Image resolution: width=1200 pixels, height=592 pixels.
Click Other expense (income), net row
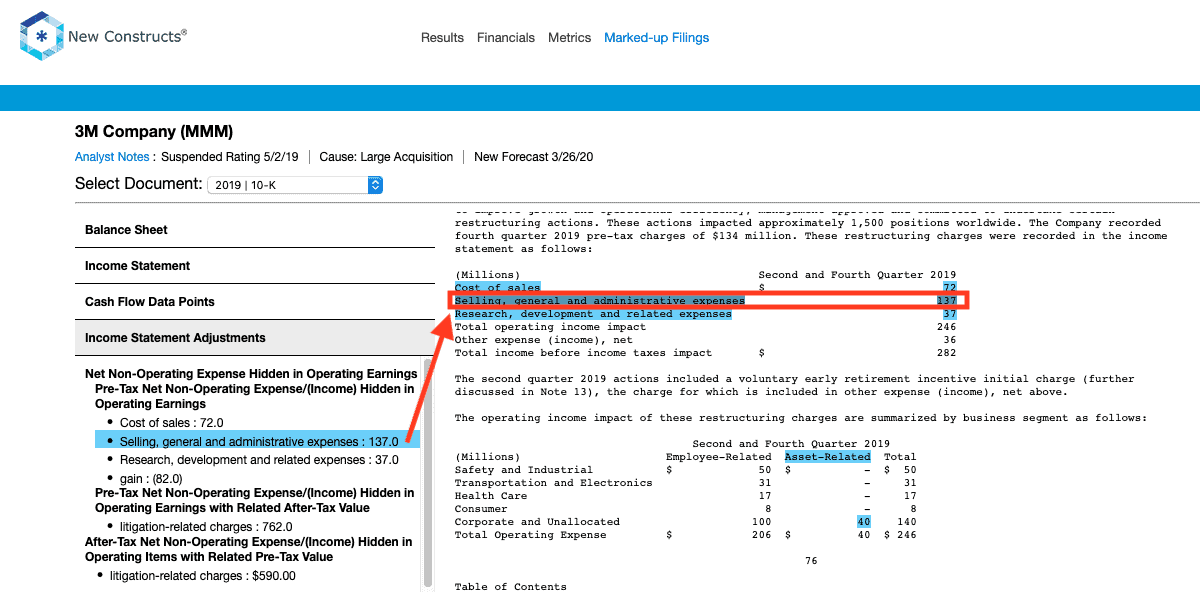pos(706,340)
